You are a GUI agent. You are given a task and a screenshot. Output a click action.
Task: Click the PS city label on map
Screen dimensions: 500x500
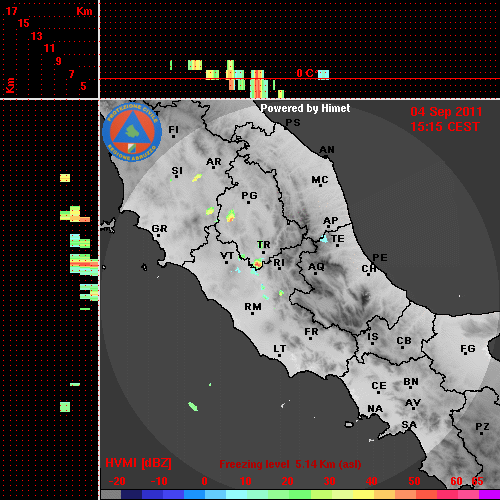(x=293, y=123)
